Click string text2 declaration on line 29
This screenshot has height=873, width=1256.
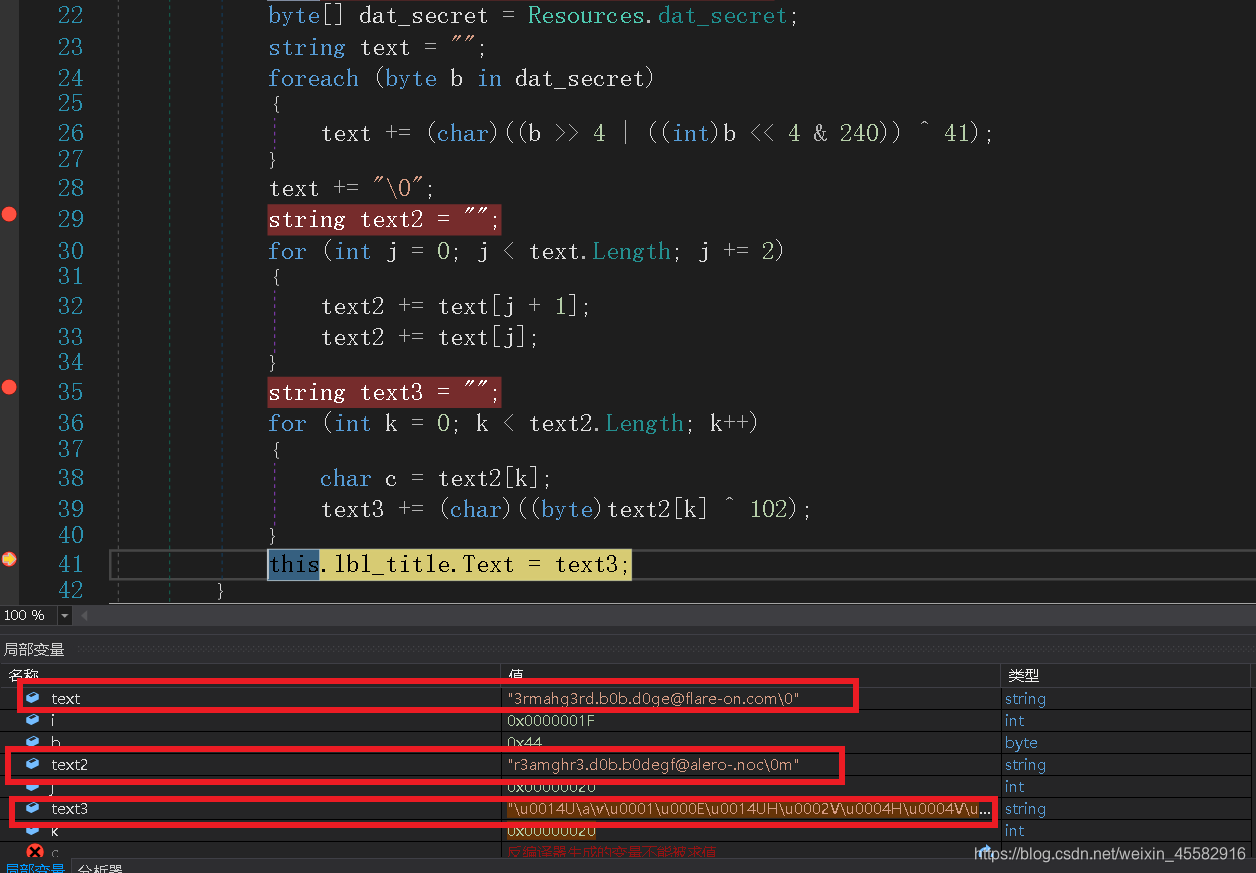coord(384,219)
